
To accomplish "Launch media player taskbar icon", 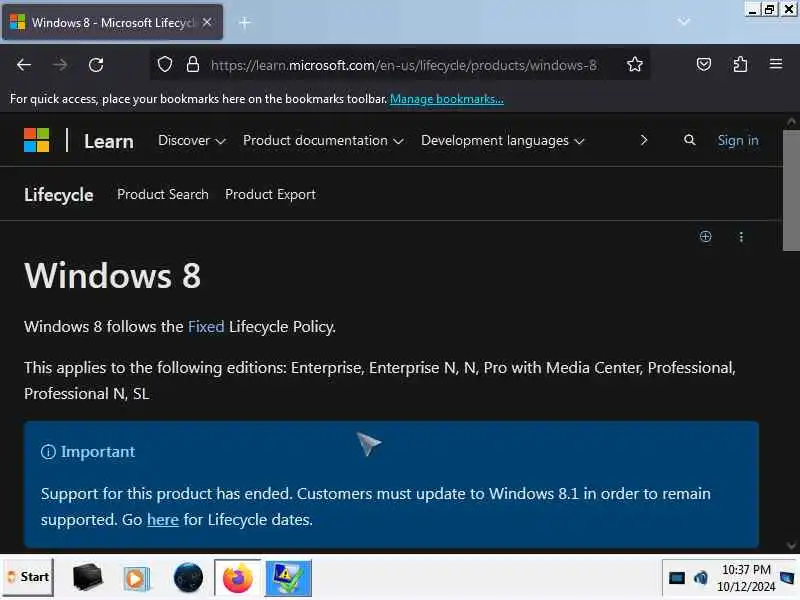I will (136, 578).
